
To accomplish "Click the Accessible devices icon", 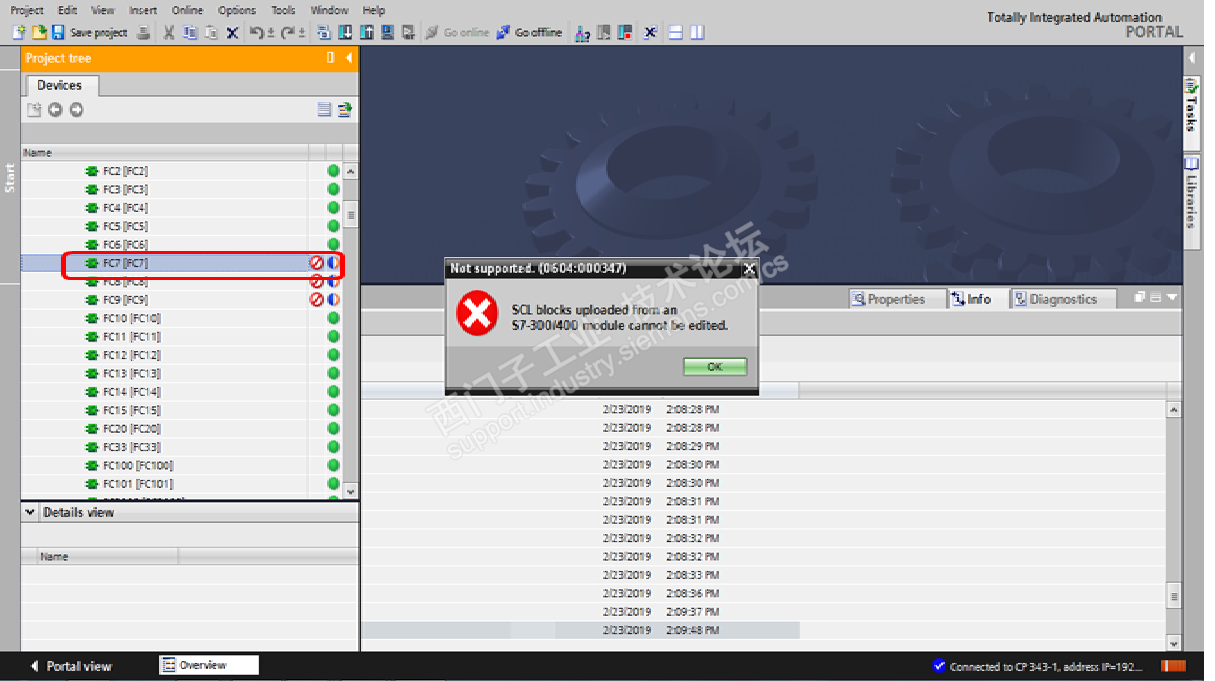I will (x=584, y=32).
